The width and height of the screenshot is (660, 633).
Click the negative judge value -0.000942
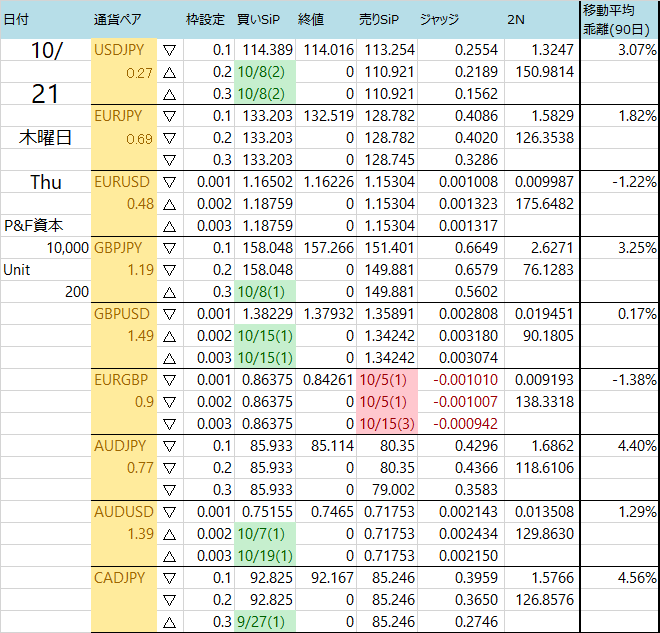pos(466,424)
